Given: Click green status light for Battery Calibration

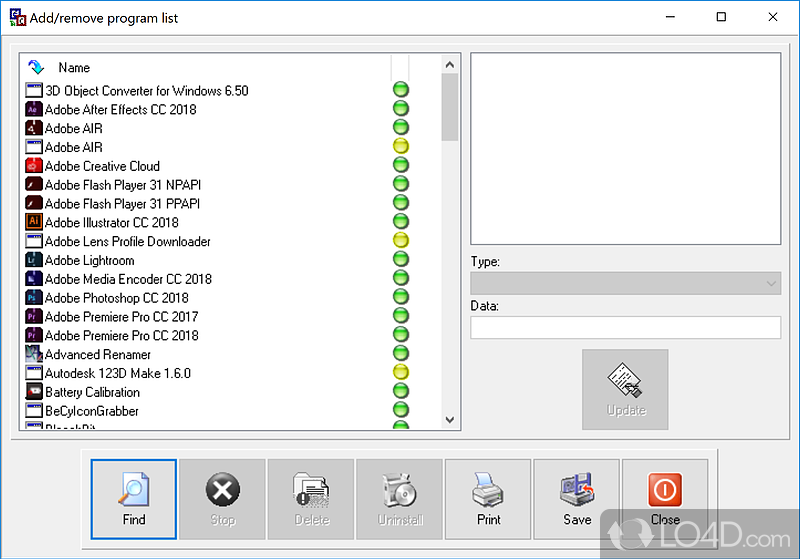Looking at the screenshot, I should (401, 391).
